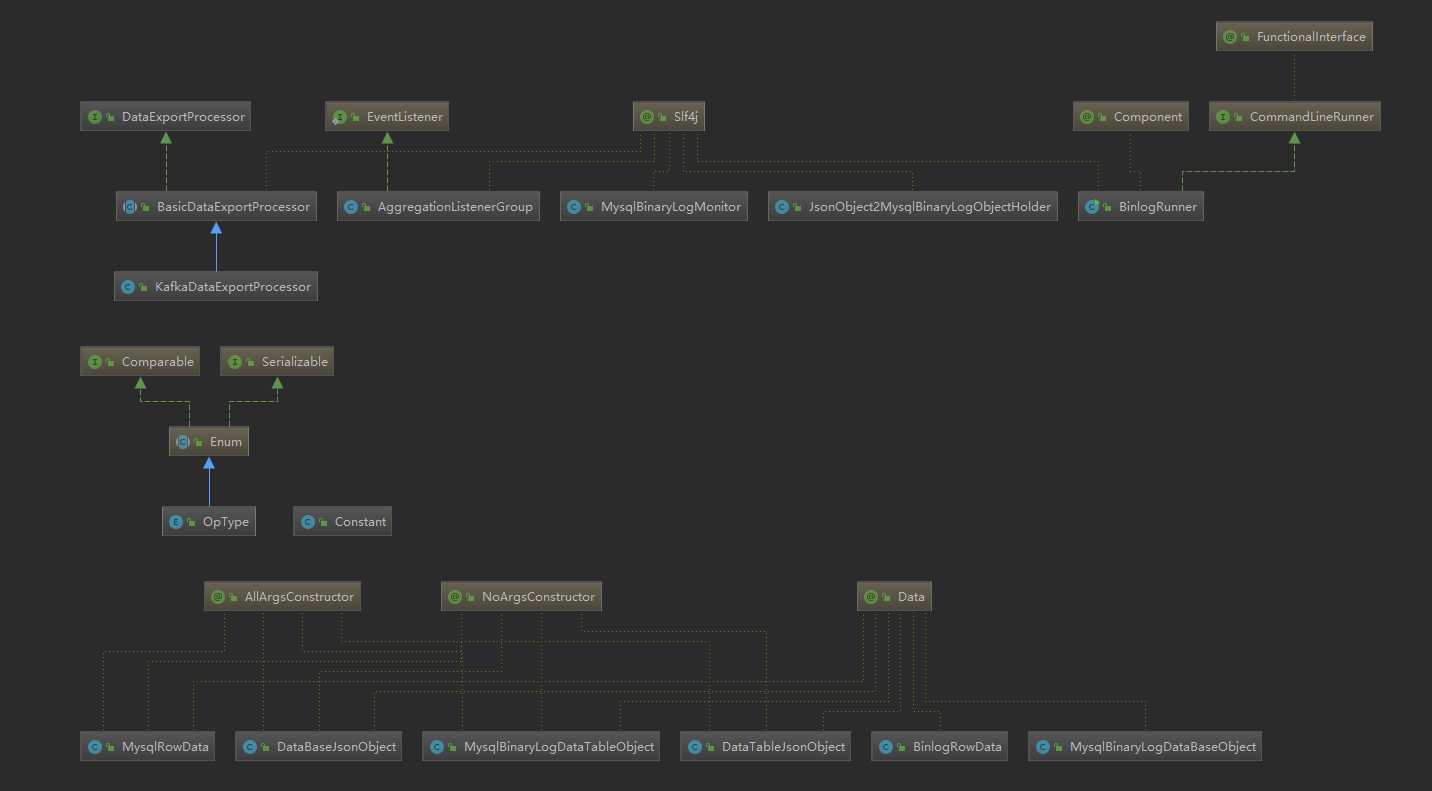
Task: Click the enum icon on the OpType node
Action: 176,522
